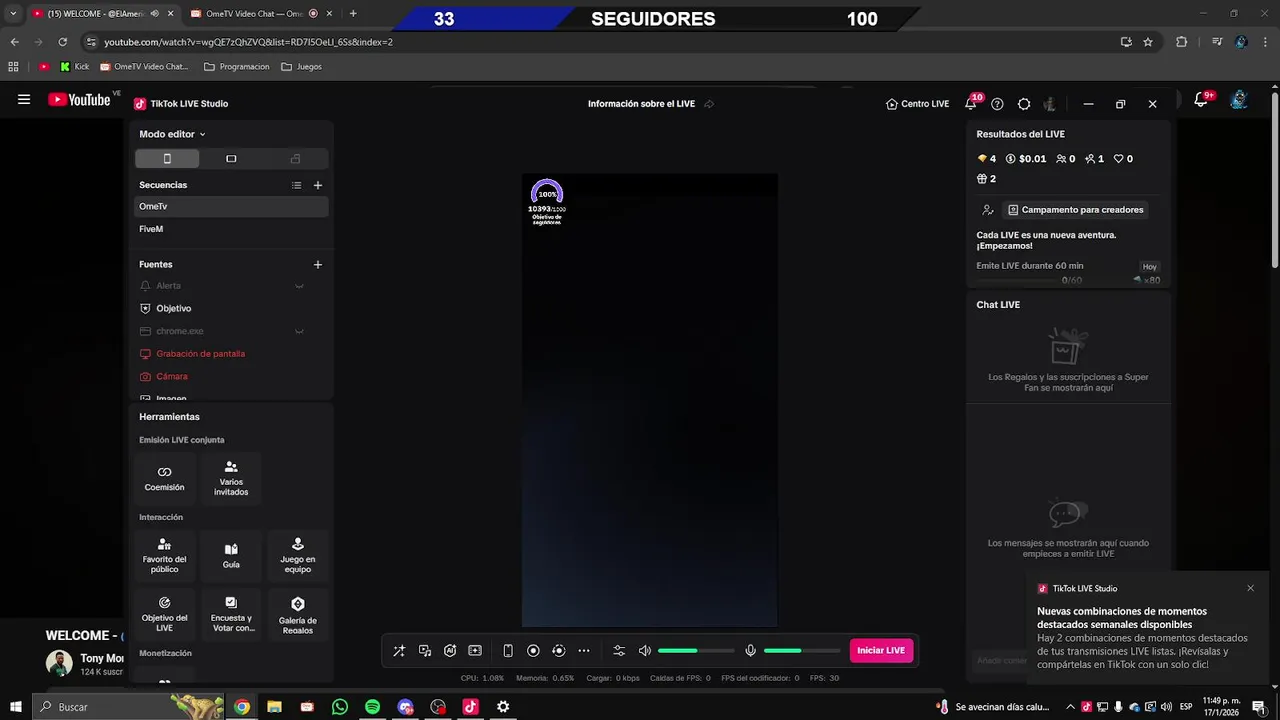
Task: Open the Secuencias list view icon
Action: click(296, 185)
